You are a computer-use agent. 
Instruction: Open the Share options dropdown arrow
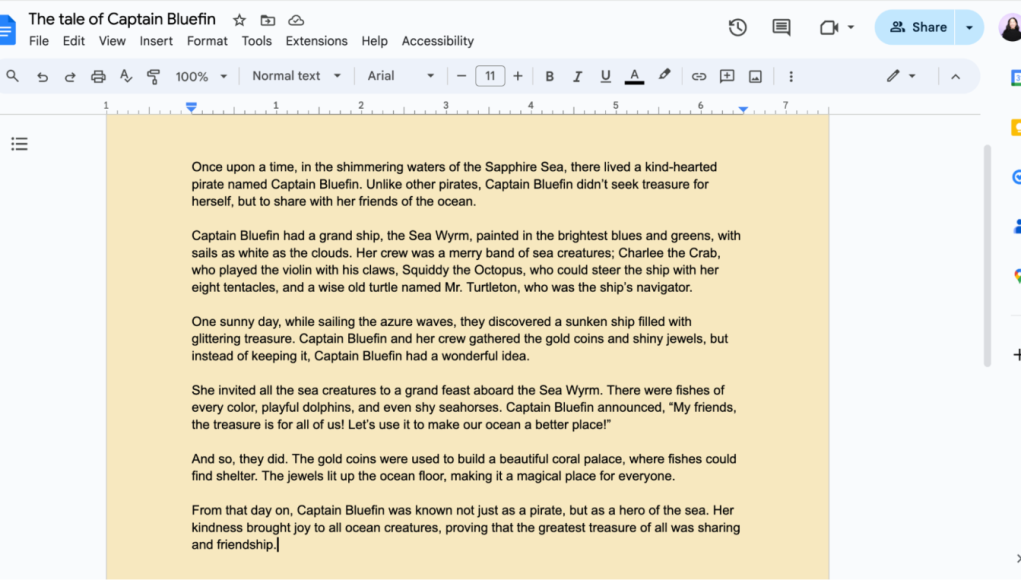[969, 27]
